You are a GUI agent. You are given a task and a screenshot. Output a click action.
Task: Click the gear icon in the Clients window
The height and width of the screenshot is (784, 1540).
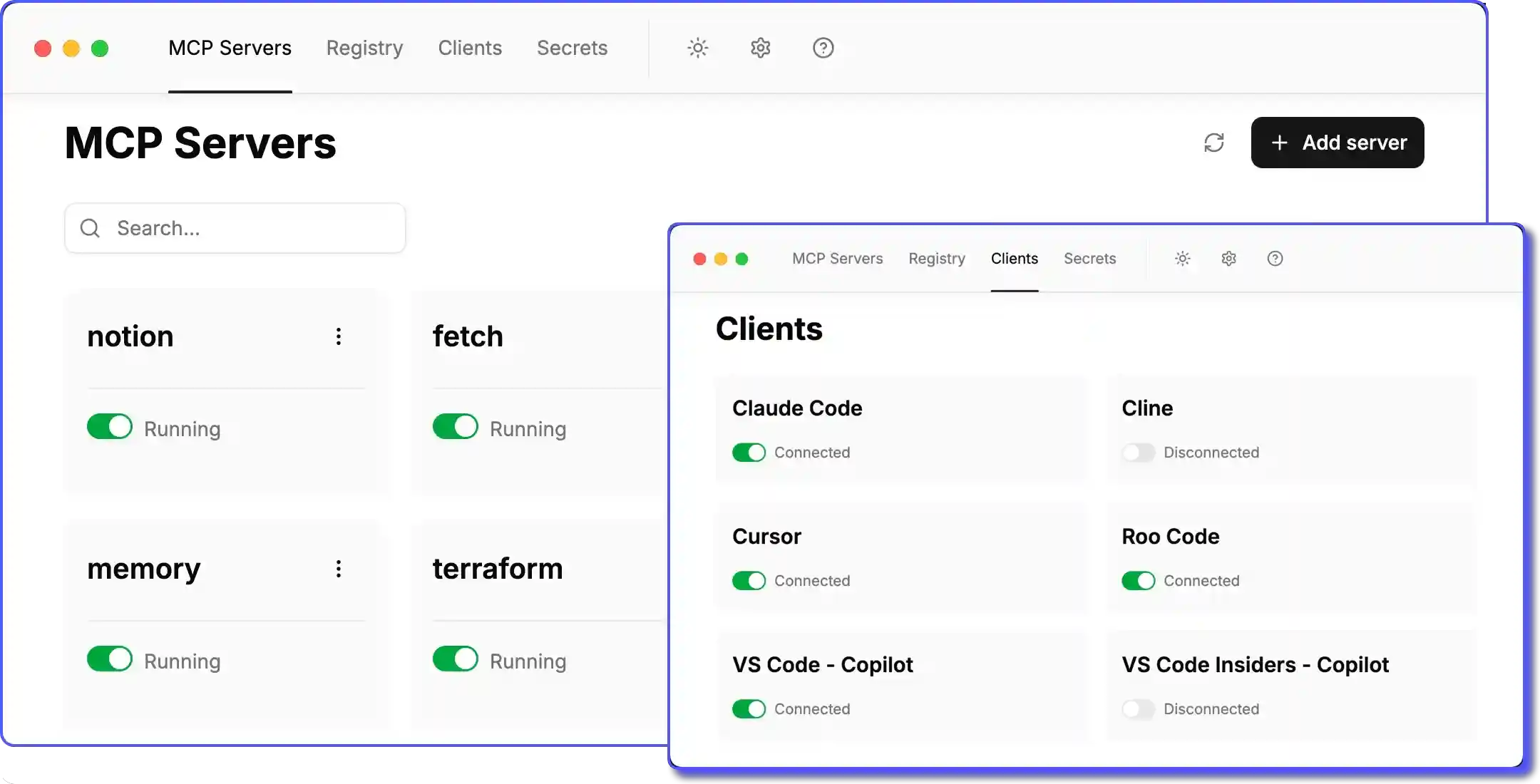[1228, 258]
